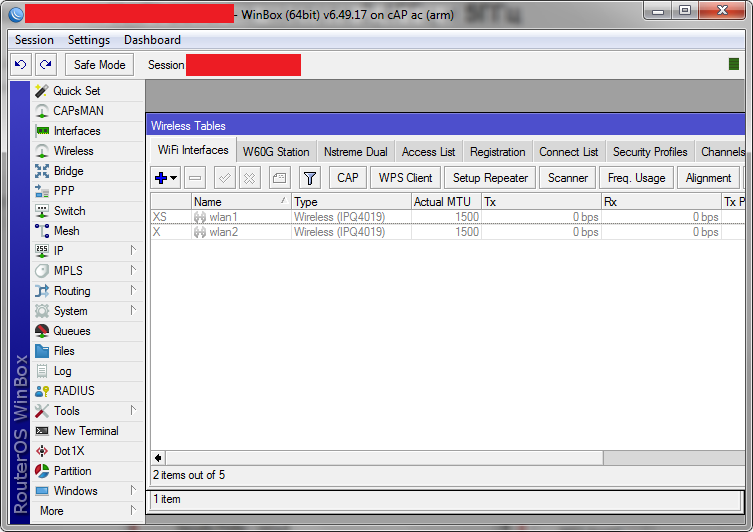
Task: Open the Session menu
Action: click(x=34, y=40)
